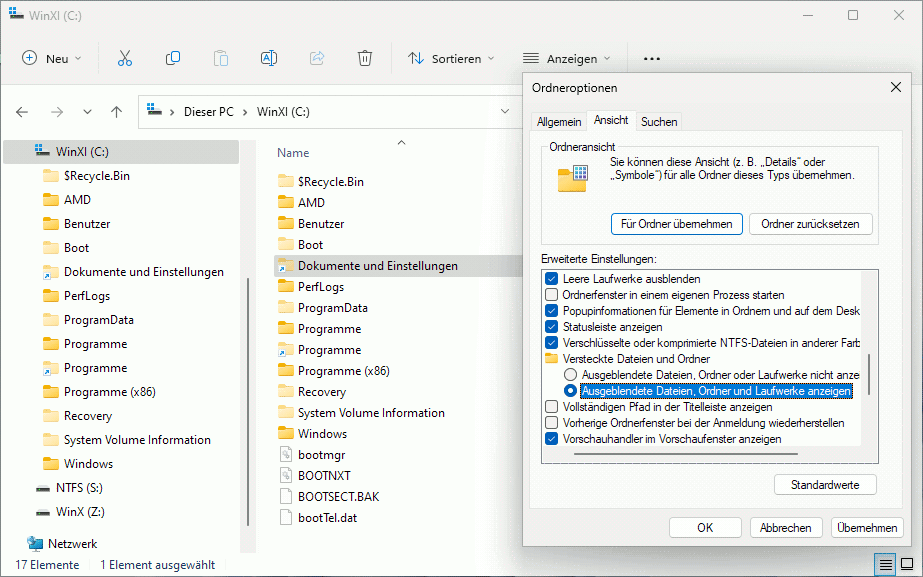Open the Anzeigen dropdown
Screen dimensions: 923x577
567,58
